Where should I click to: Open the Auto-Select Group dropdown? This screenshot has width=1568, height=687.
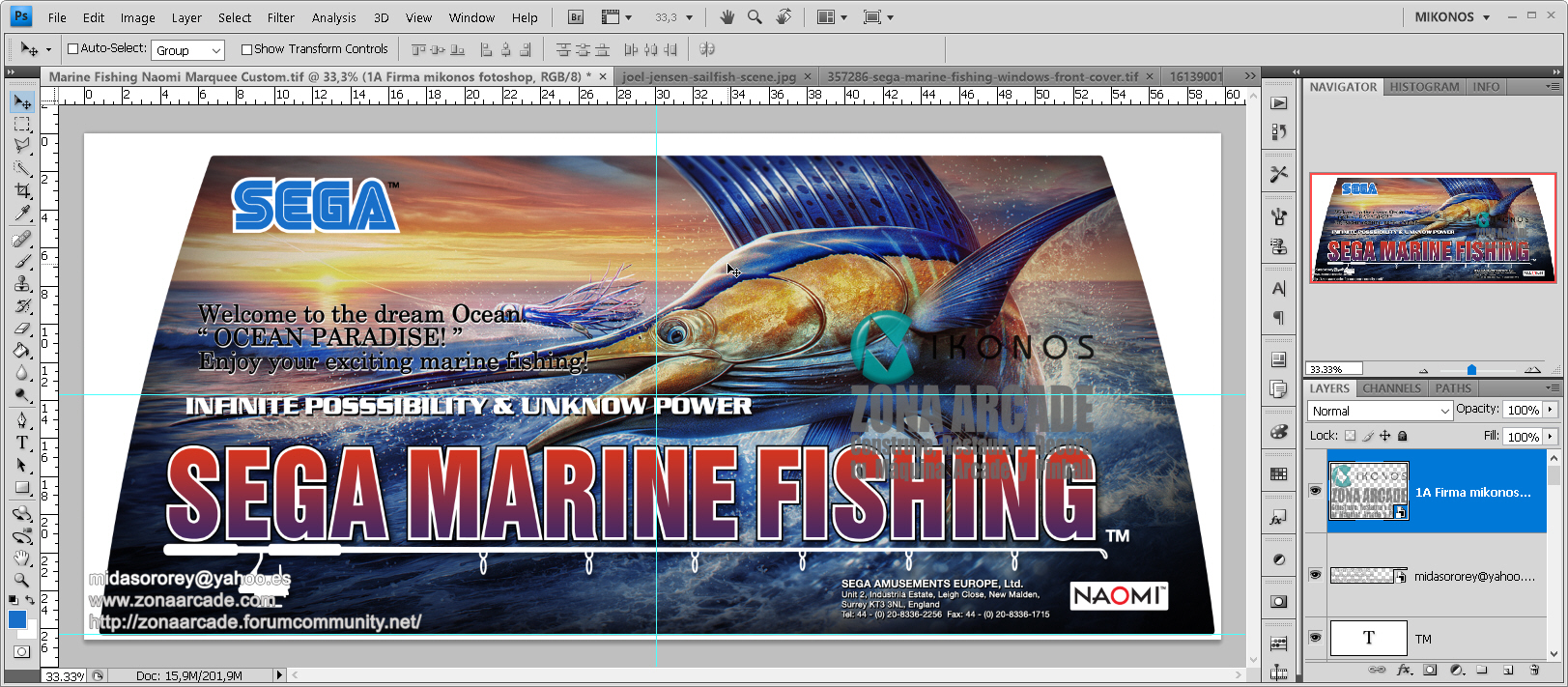pos(187,49)
